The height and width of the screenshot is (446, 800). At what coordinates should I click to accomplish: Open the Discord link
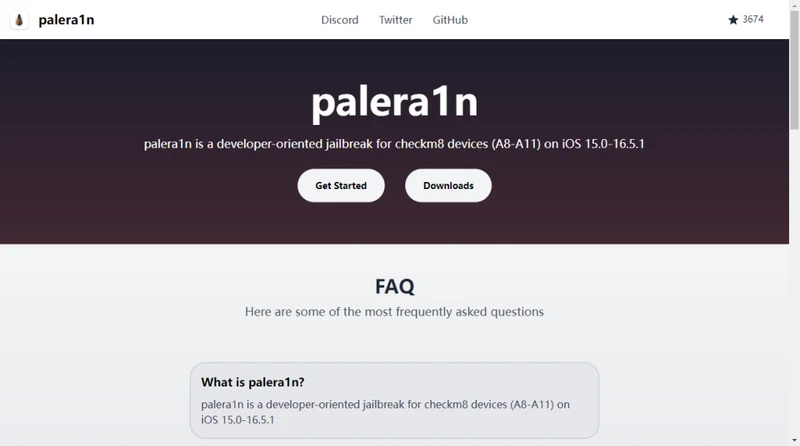pos(340,20)
